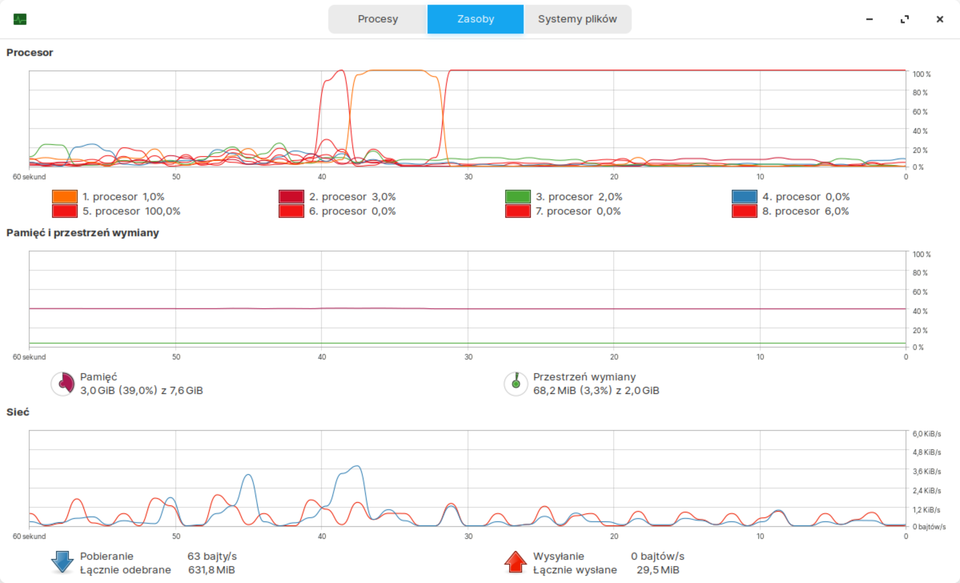Image resolution: width=960 pixels, height=583 pixels.
Task: Open the green 3. procesor color picker
Action: (518, 197)
